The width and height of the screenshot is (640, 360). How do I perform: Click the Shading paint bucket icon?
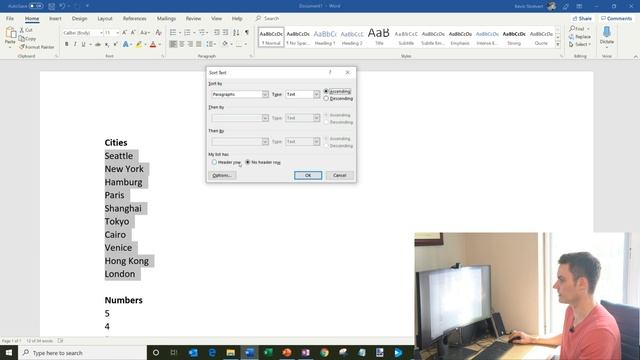(225, 44)
